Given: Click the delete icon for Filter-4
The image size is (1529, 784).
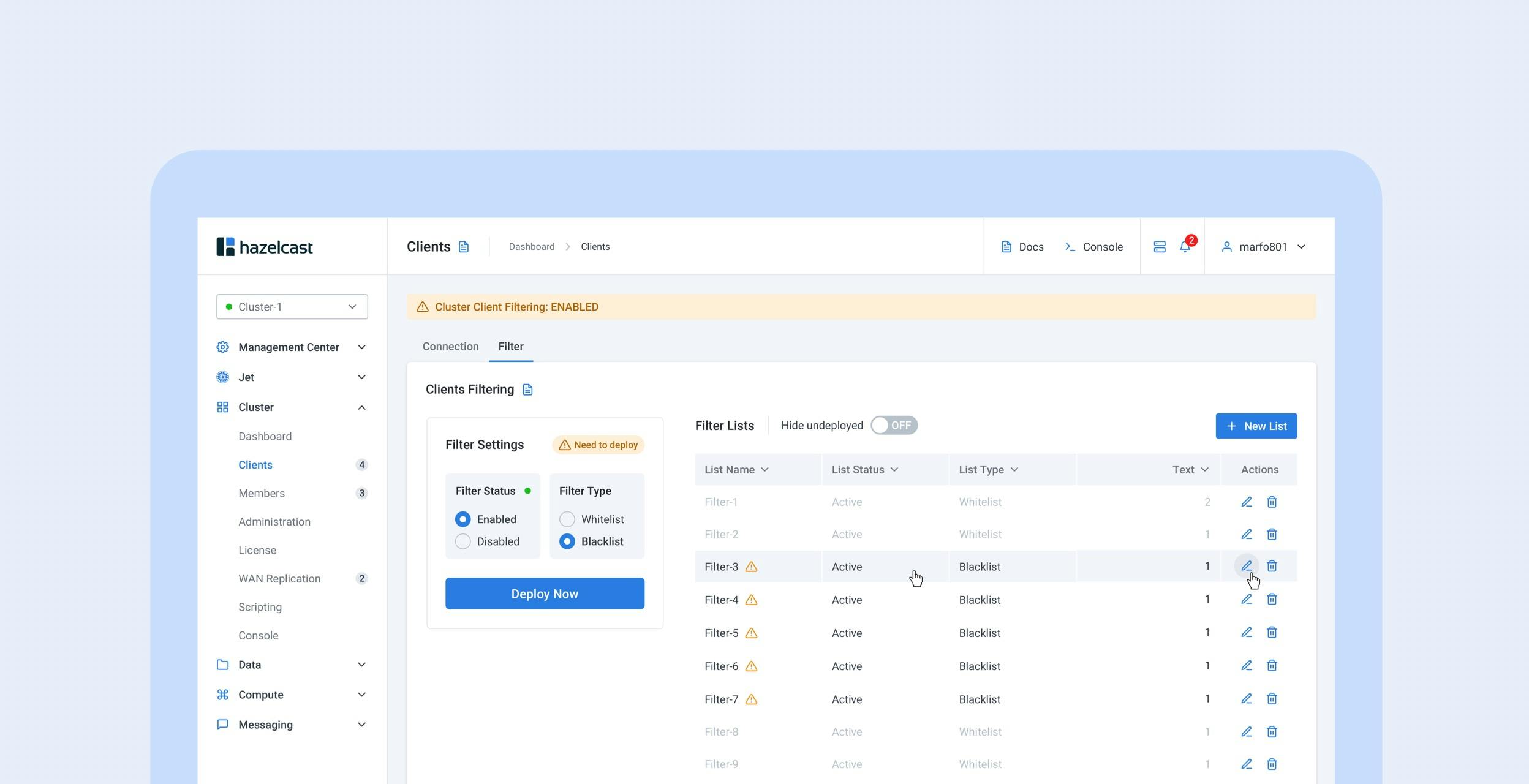Looking at the screenshot, I should pyautogui.click(x=1272, y=599).
